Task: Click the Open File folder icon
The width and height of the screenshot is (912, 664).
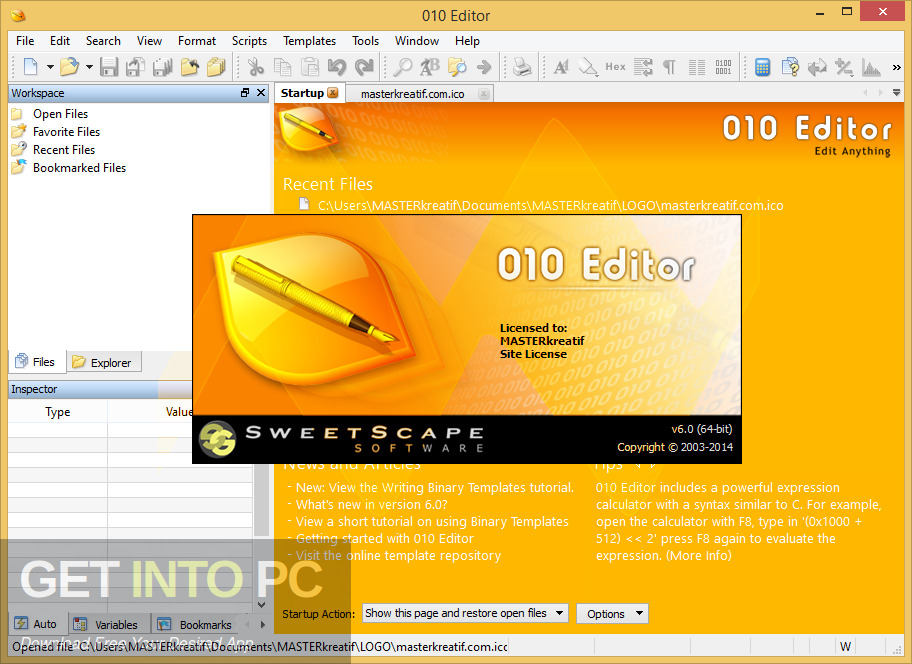Action: point(69,67)
